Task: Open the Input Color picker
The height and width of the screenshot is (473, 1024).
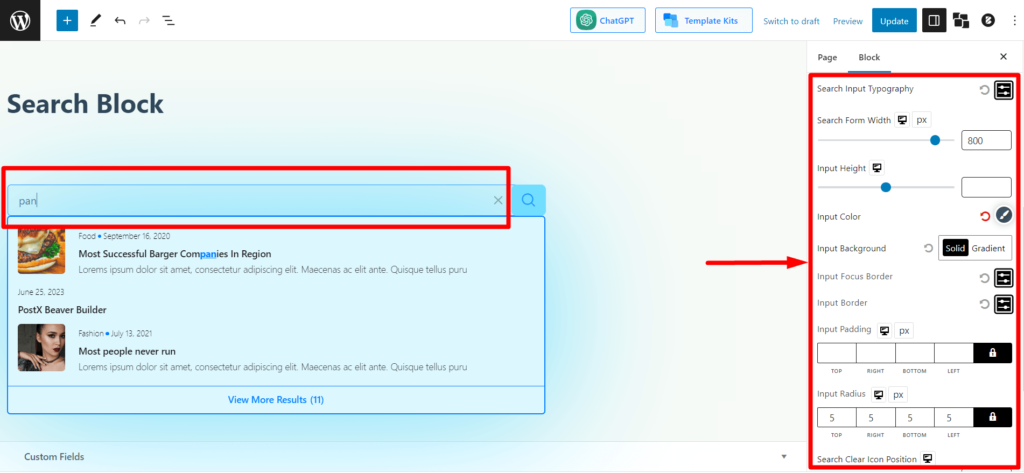Action: pos(1004,216)
